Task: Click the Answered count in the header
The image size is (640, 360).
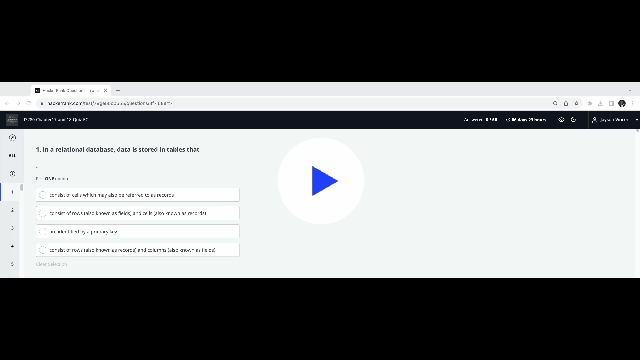Action: 480,120
